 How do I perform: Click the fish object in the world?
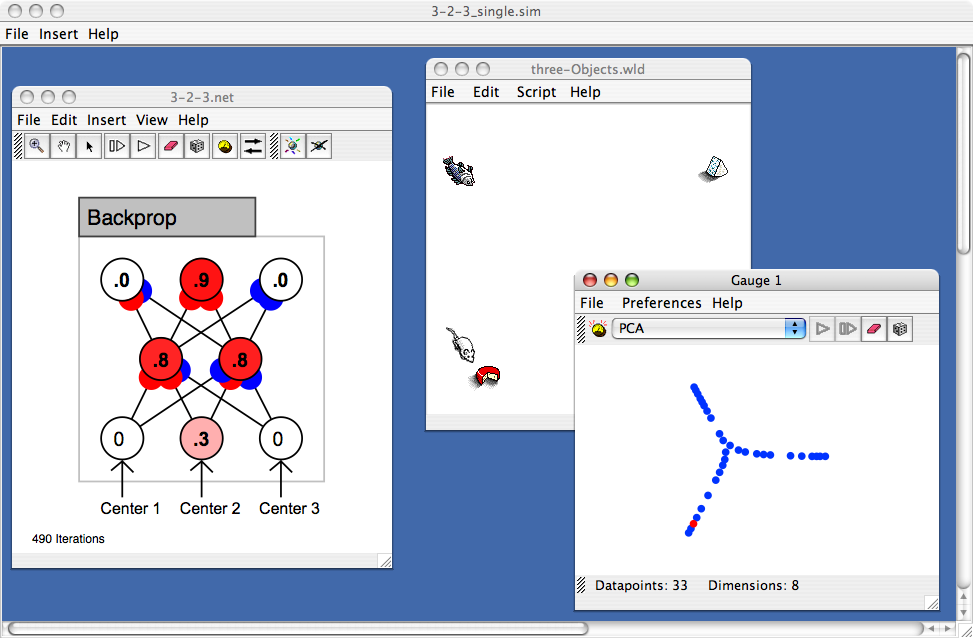pyautogui.click(x=458, y=170)
